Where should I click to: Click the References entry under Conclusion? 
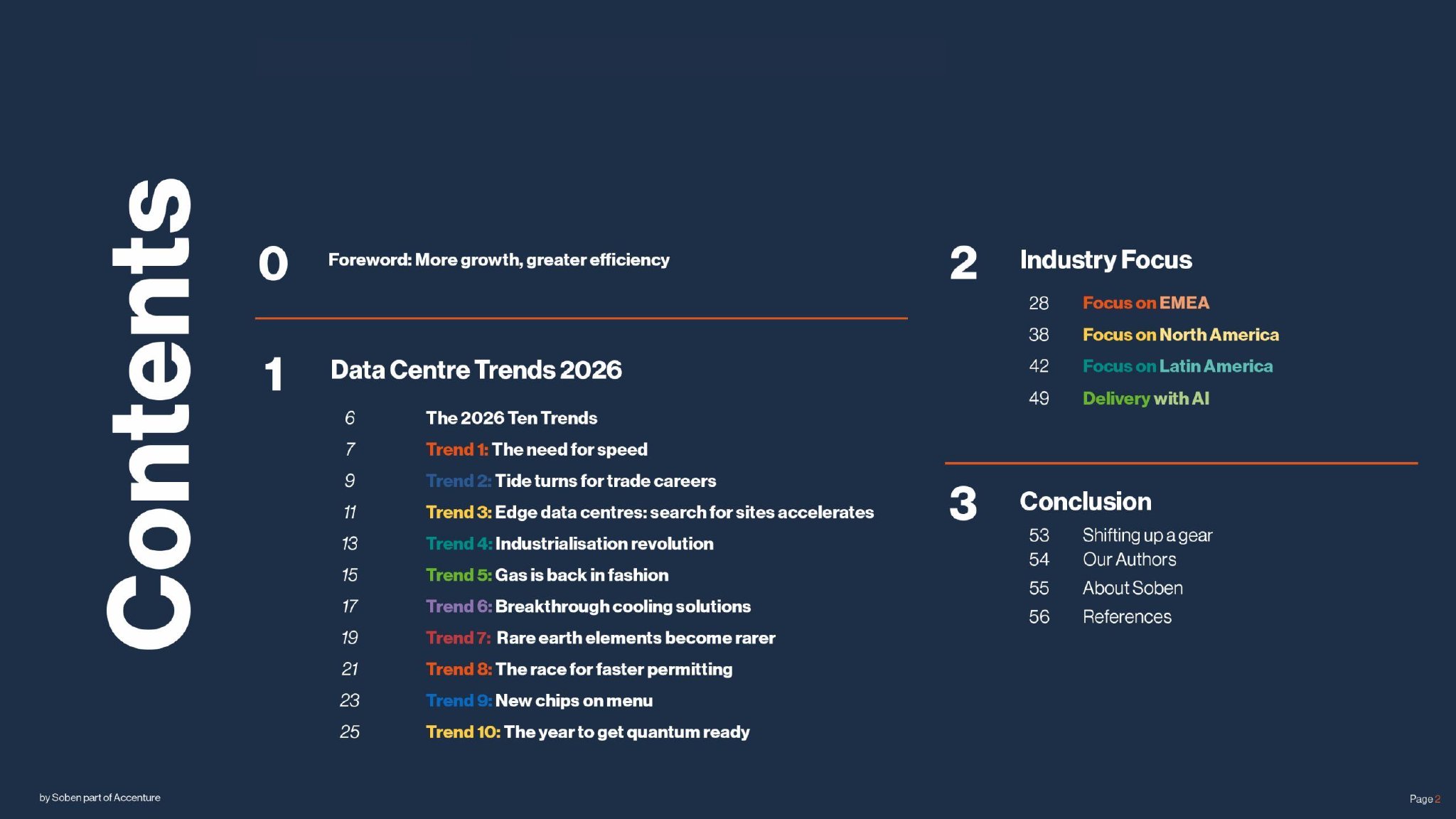(x=1127, y=617)
